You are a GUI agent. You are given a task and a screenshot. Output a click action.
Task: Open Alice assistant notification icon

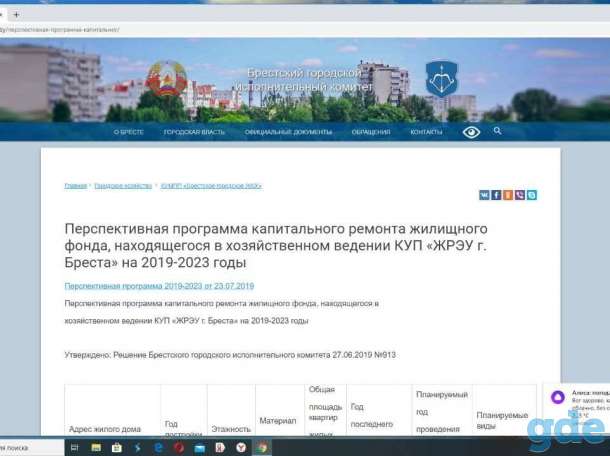point(558,397)
